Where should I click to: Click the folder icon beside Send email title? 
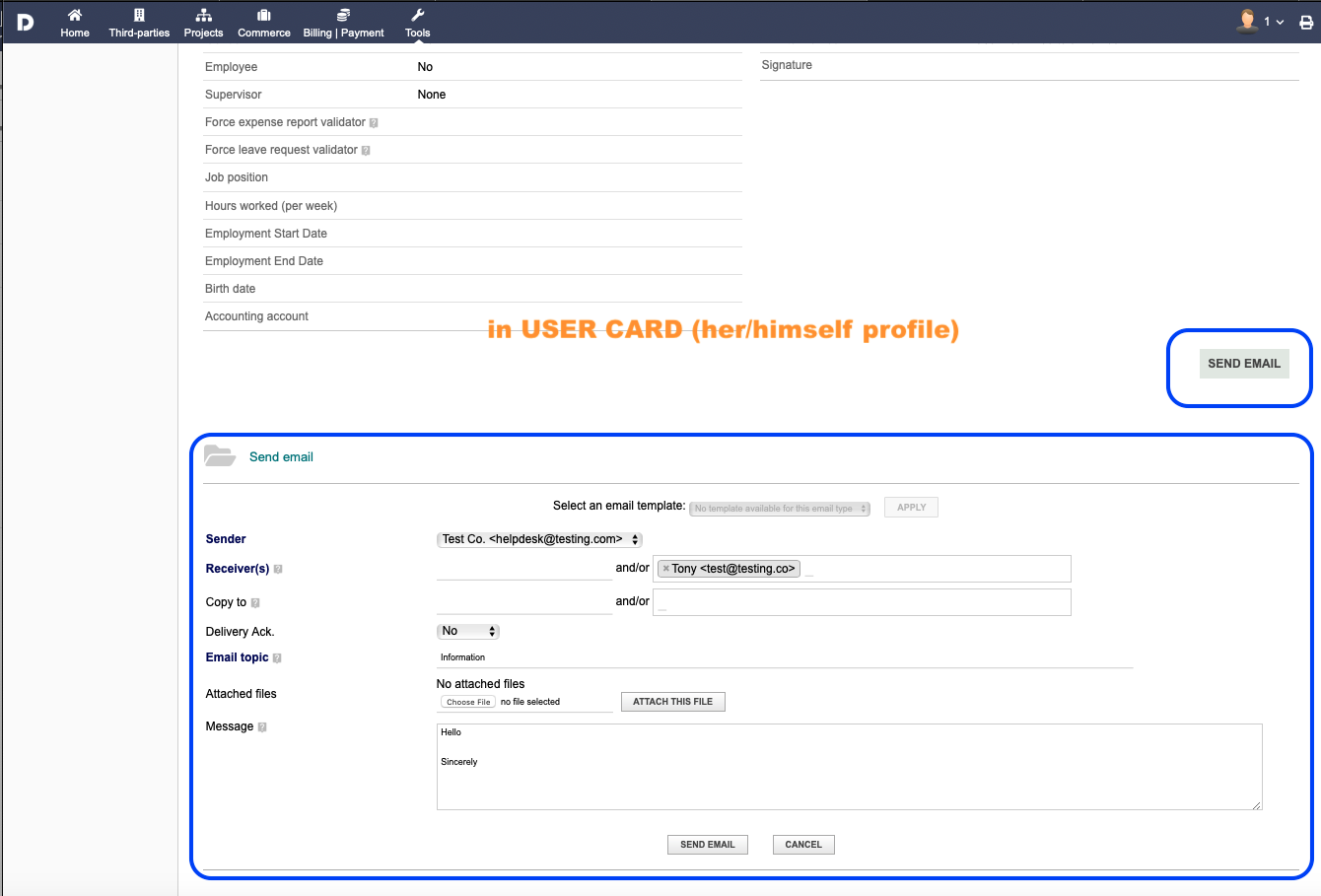pyautogui.click(x=219, y=455)
